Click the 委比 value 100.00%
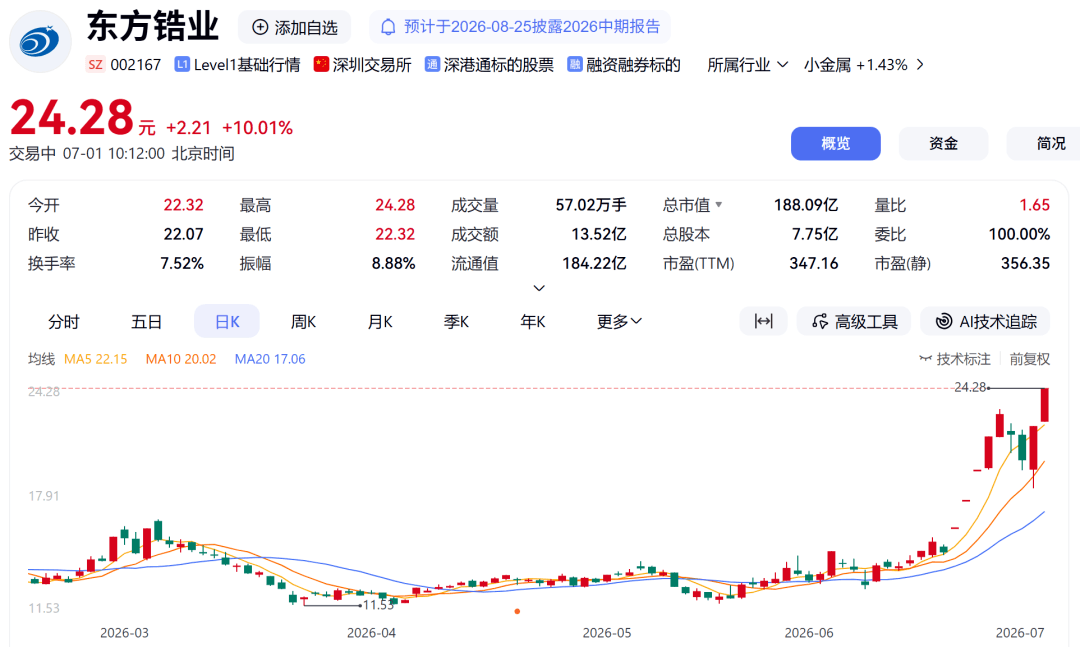The image size is (1080, 647). [x=1019, y=234]
